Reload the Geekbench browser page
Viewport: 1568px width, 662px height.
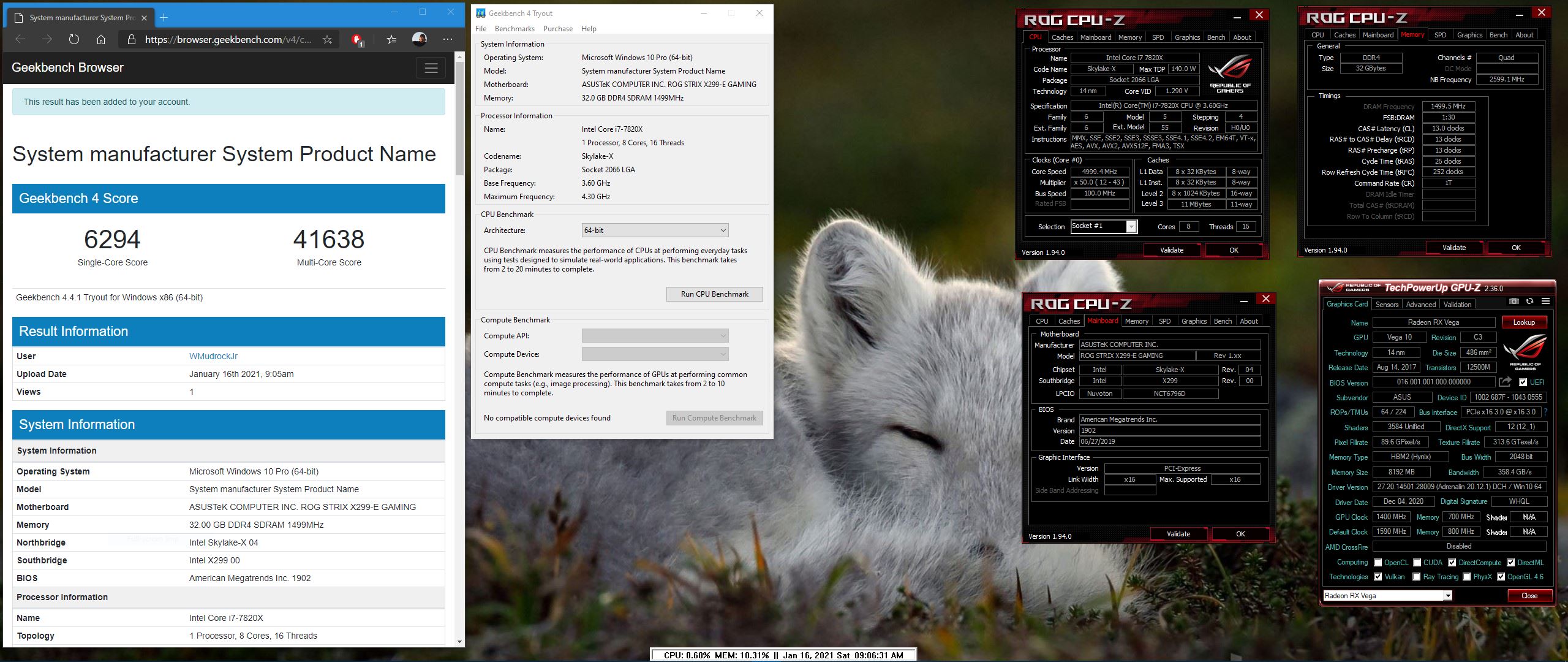click(x=74, y=39)
